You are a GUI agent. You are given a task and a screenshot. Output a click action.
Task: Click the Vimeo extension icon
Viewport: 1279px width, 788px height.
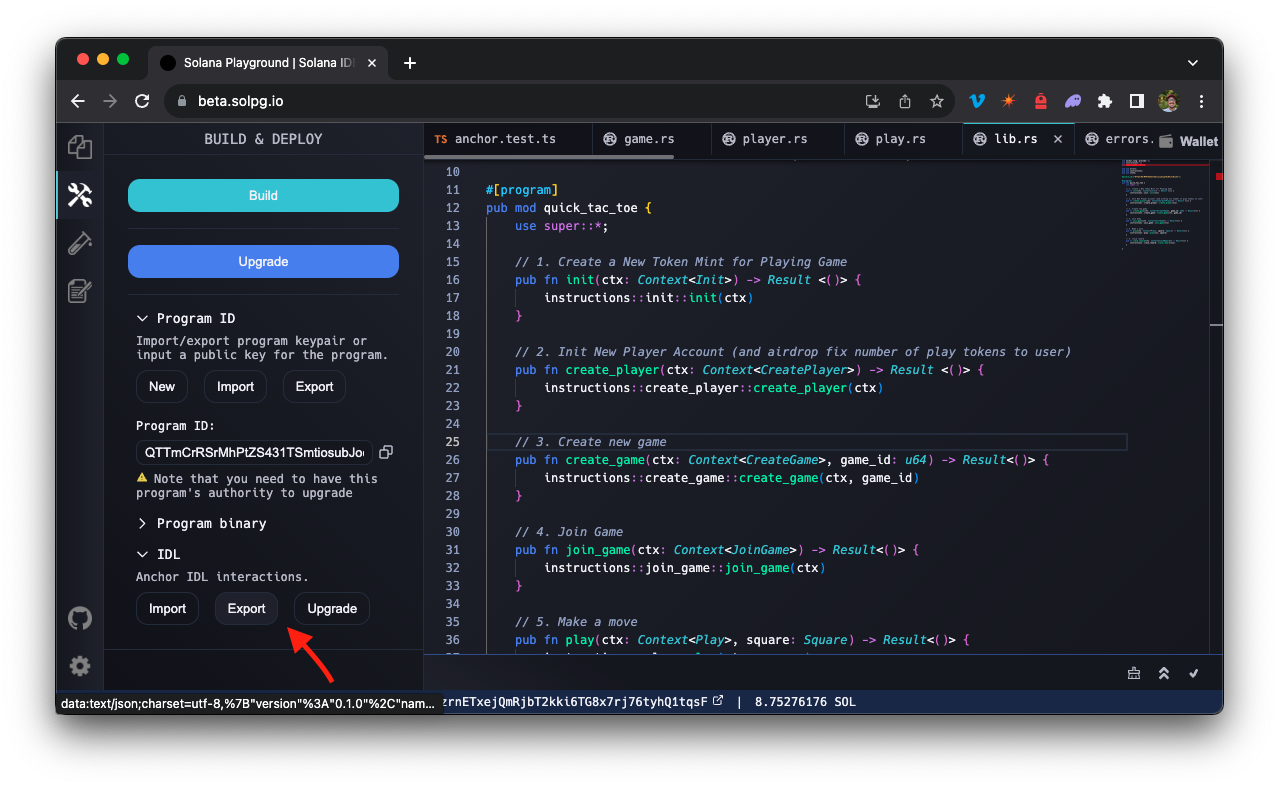coord(977,101)
